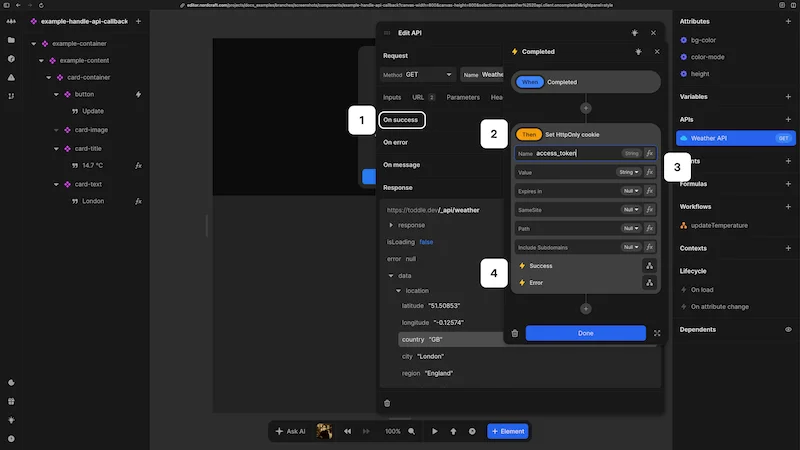Select the Weather API entry in APIs
The image size is (800, 450).
[736, 138]
